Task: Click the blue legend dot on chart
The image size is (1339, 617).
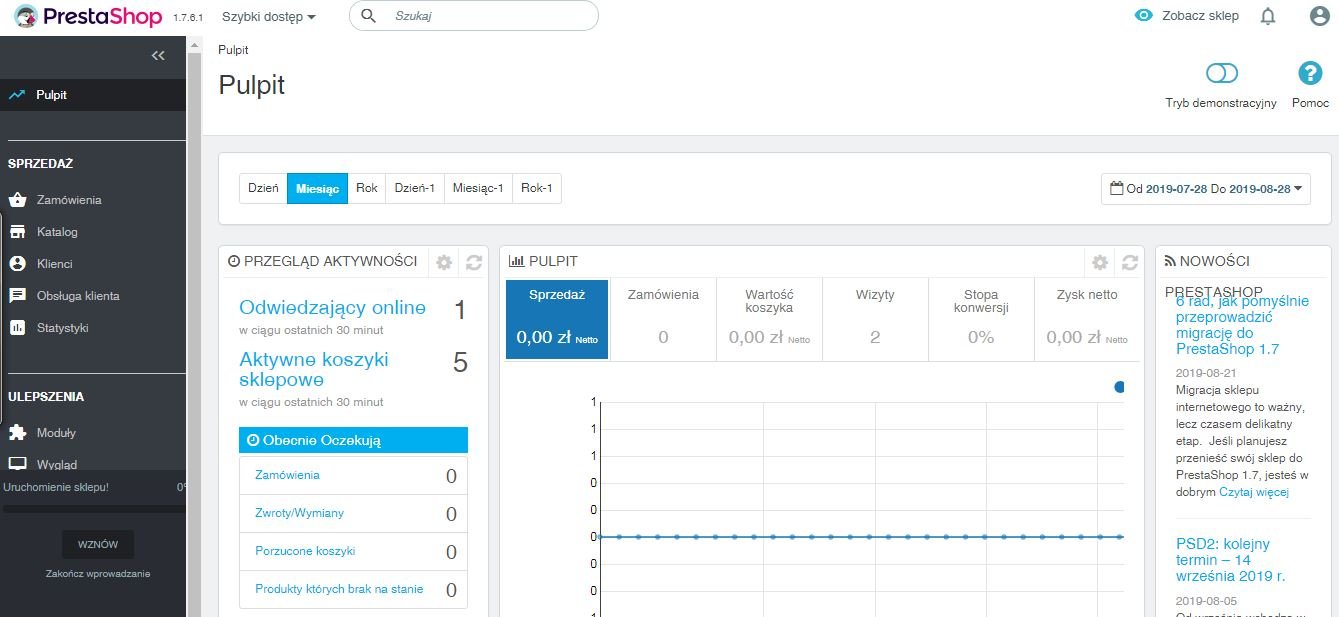Action: click(x=1119, y=387)
